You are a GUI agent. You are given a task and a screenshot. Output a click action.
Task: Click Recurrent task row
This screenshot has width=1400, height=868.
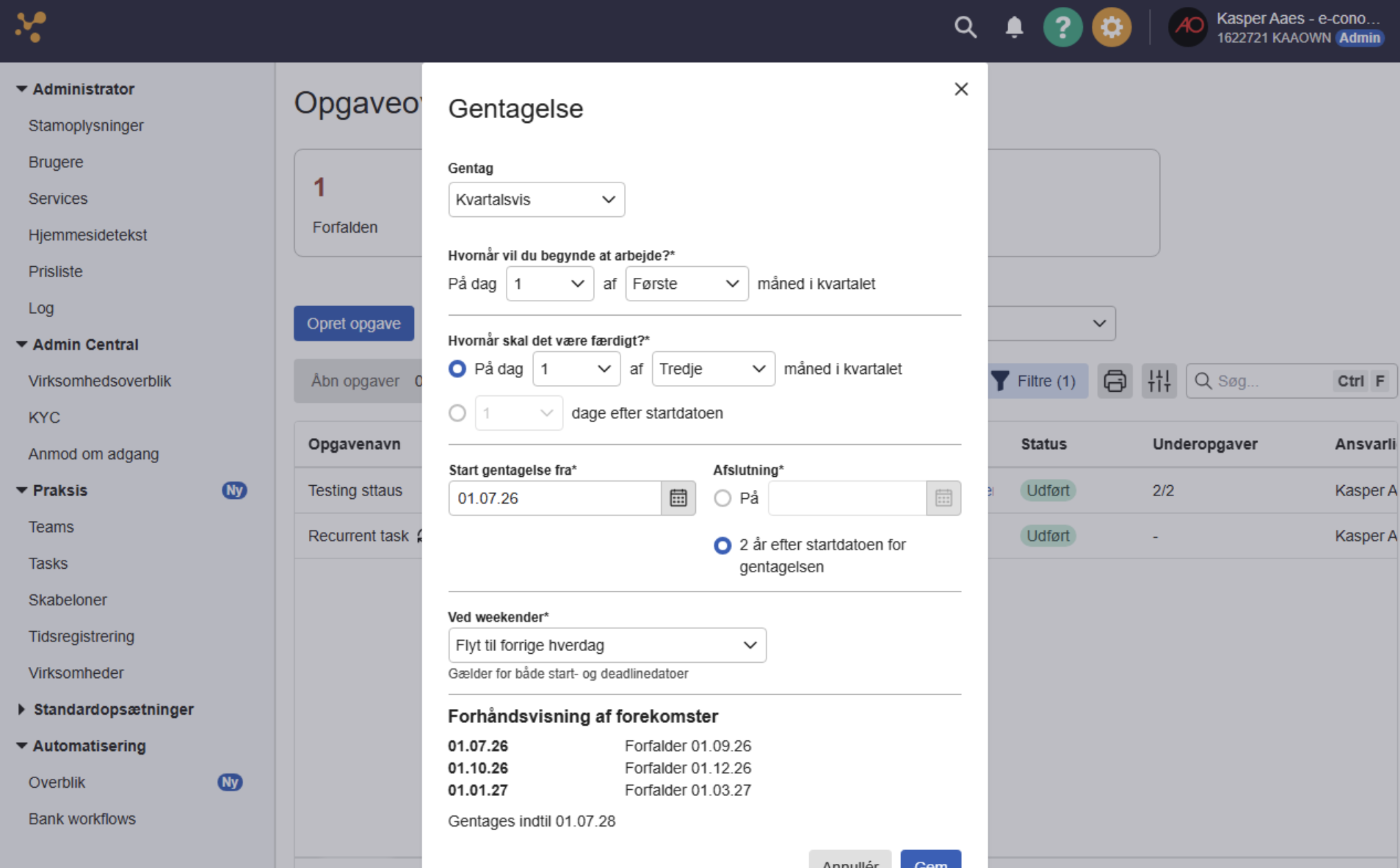pos(358,536)
